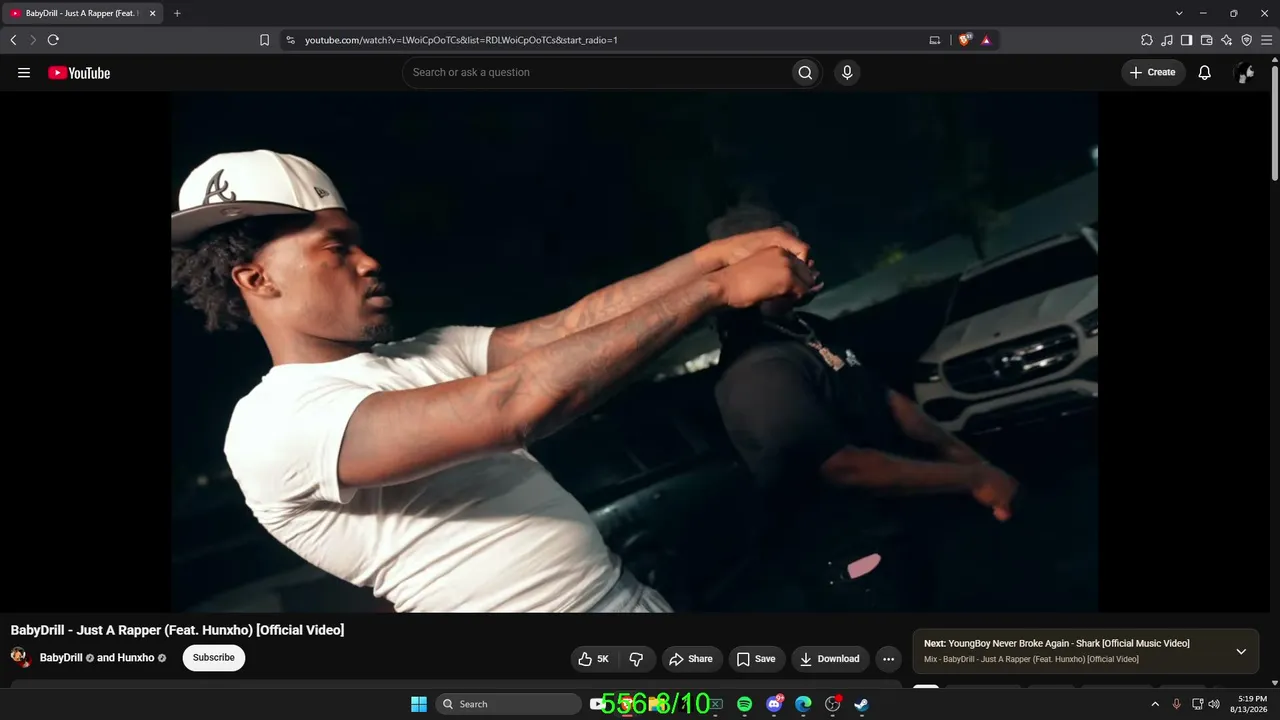The image size is (1280, 720).
Task: Bookmark this page in address bar
Action: (264, 40)
